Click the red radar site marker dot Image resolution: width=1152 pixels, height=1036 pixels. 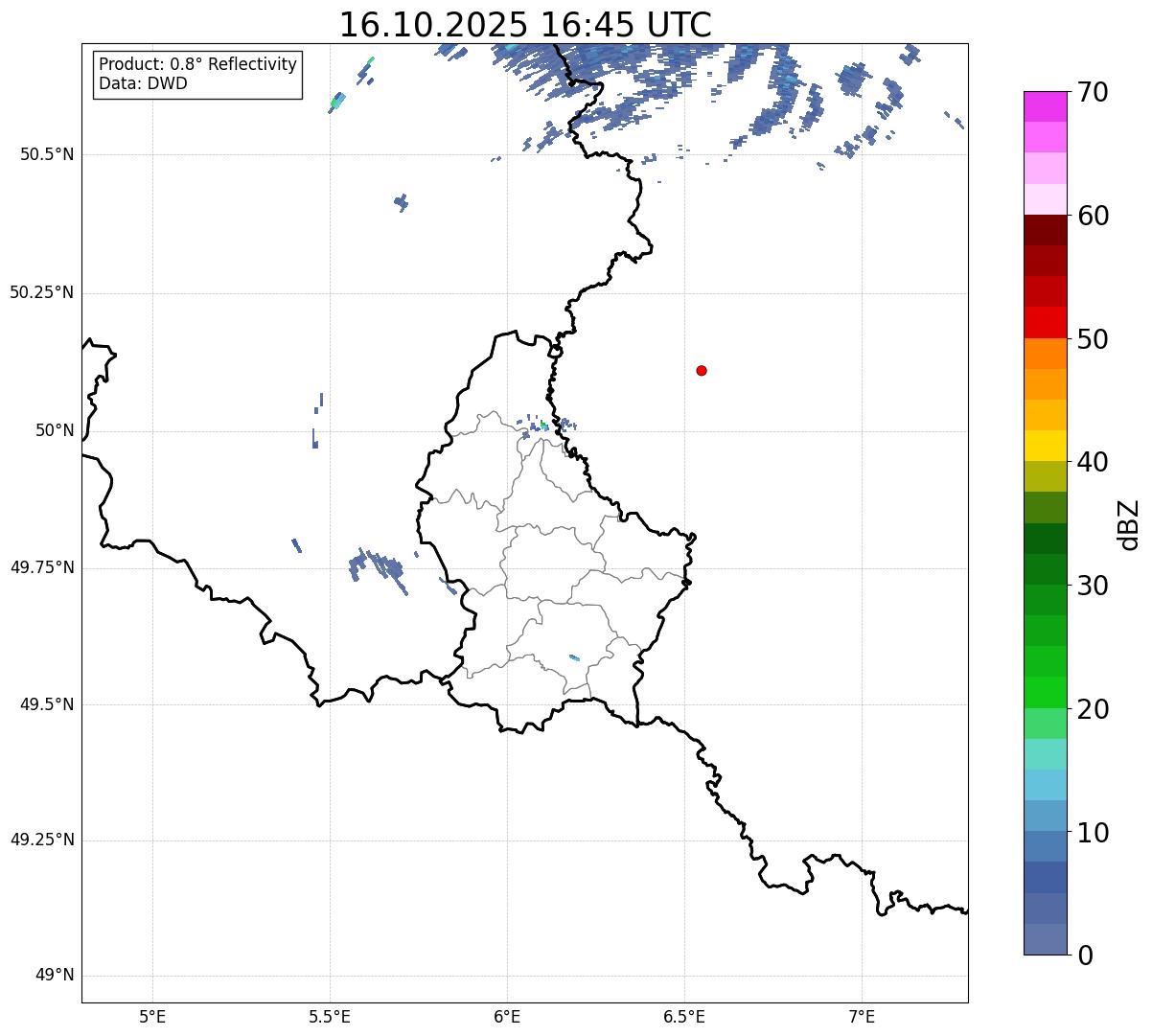coord(702,370)
